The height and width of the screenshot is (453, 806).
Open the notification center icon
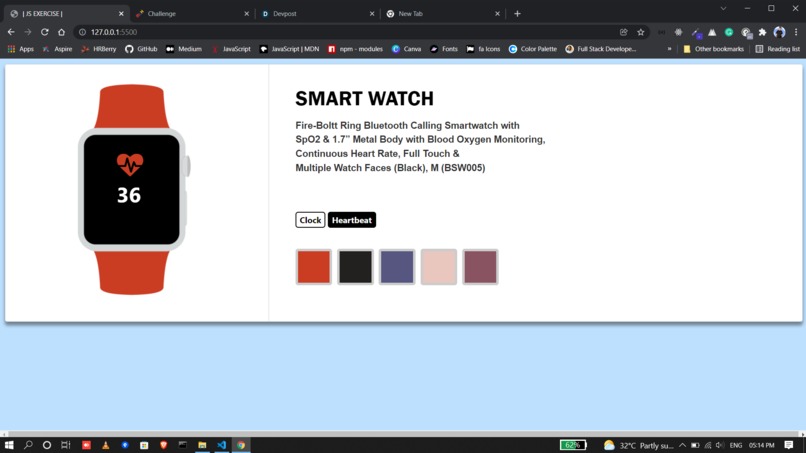[789, 445]
